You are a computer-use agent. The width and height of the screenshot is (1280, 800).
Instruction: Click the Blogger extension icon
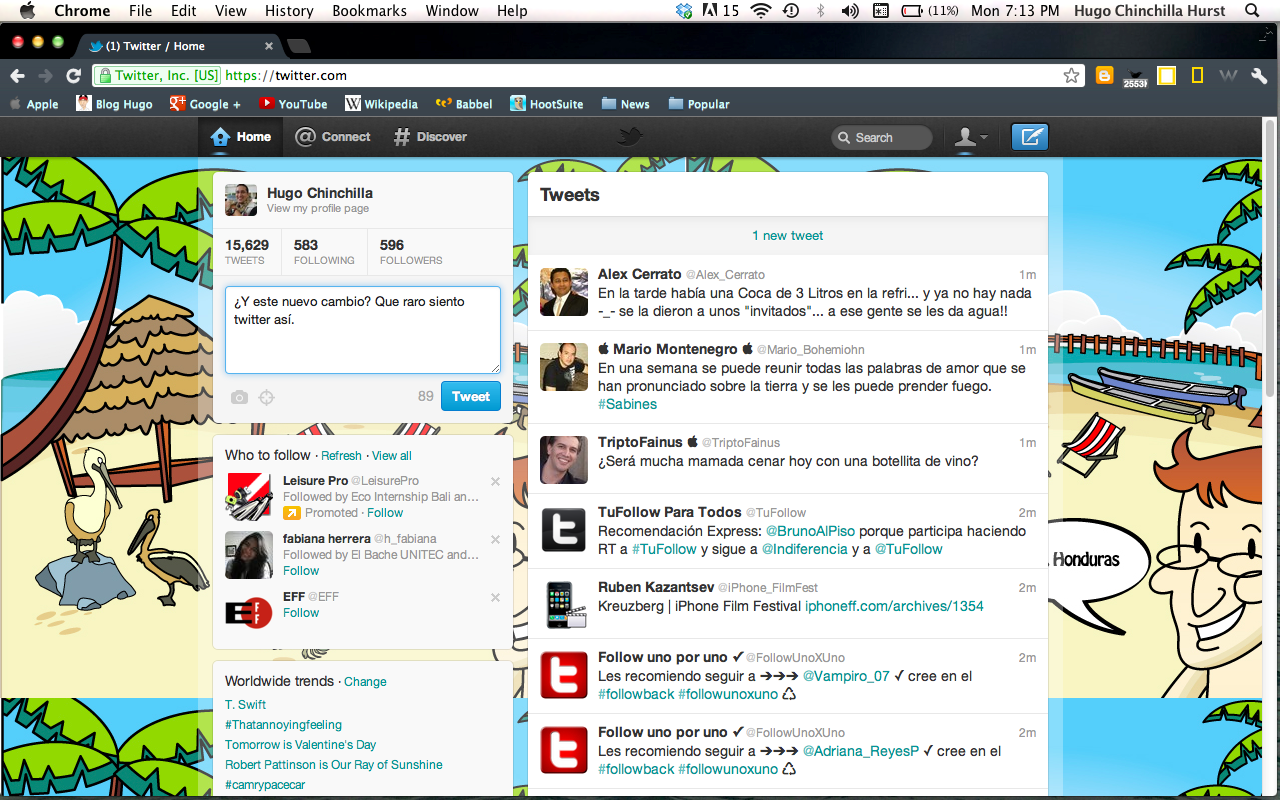click(x=1105, y=76)
